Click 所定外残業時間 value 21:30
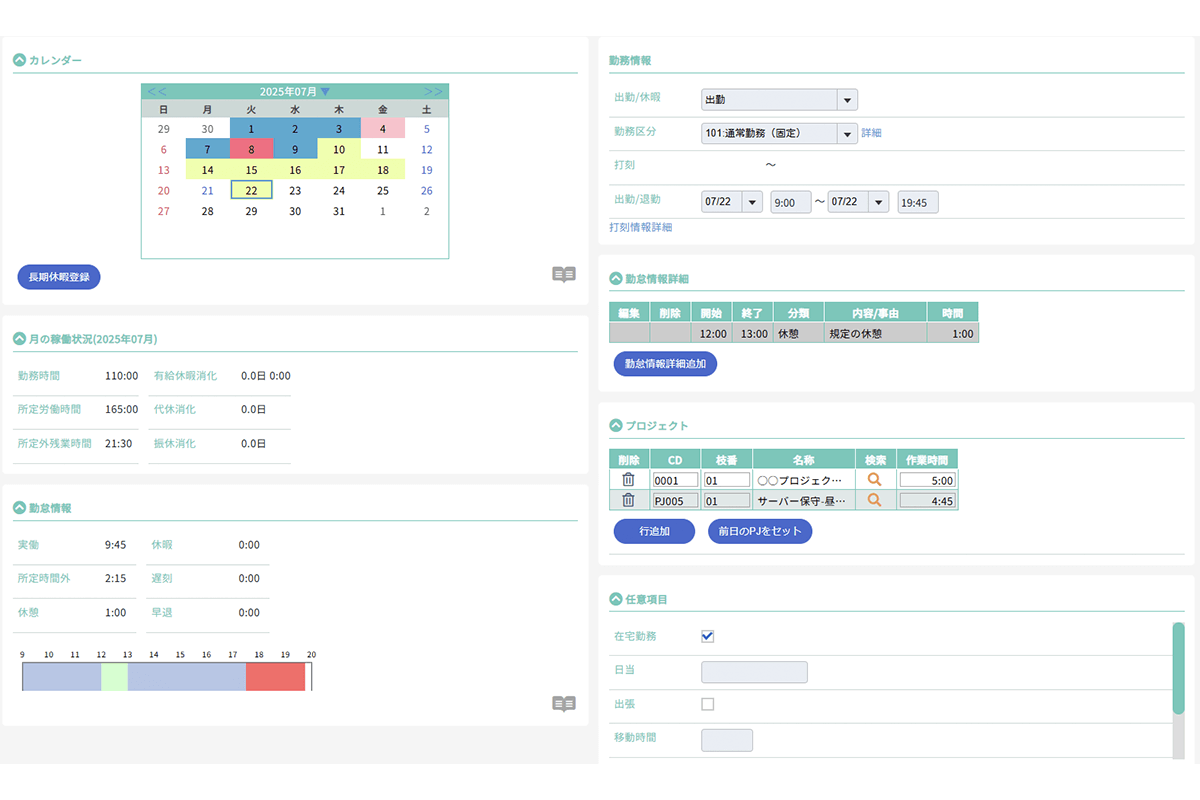1200x800 pixels. pyautogui.click(x=119, y=443)
